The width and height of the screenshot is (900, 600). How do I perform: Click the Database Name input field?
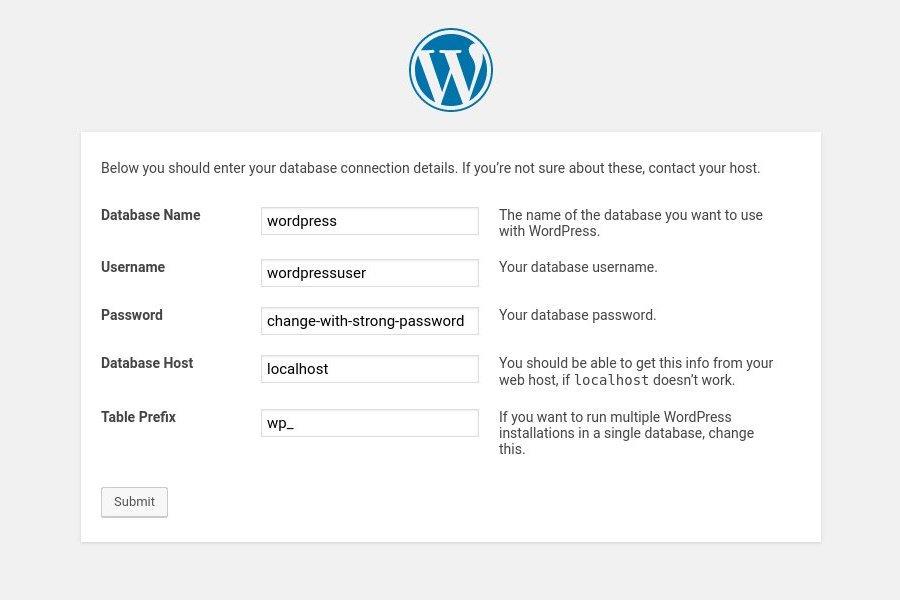(369, 221)
